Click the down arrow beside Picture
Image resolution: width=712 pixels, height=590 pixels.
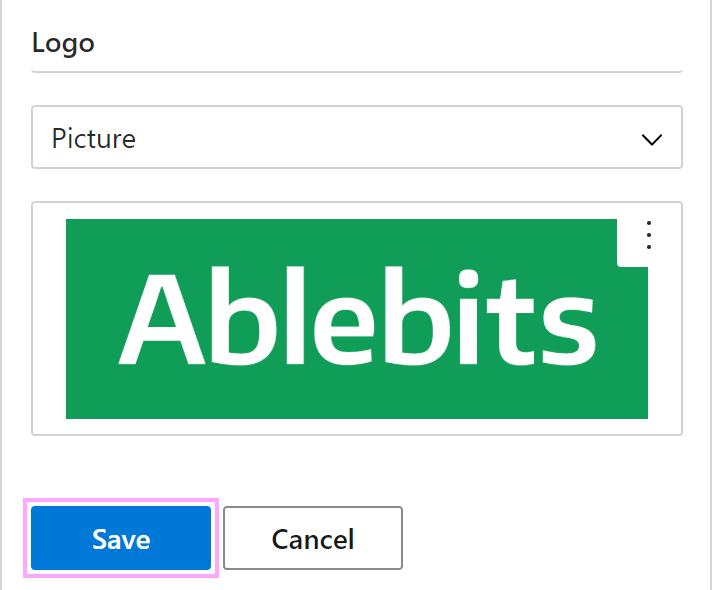pos(652,139)
